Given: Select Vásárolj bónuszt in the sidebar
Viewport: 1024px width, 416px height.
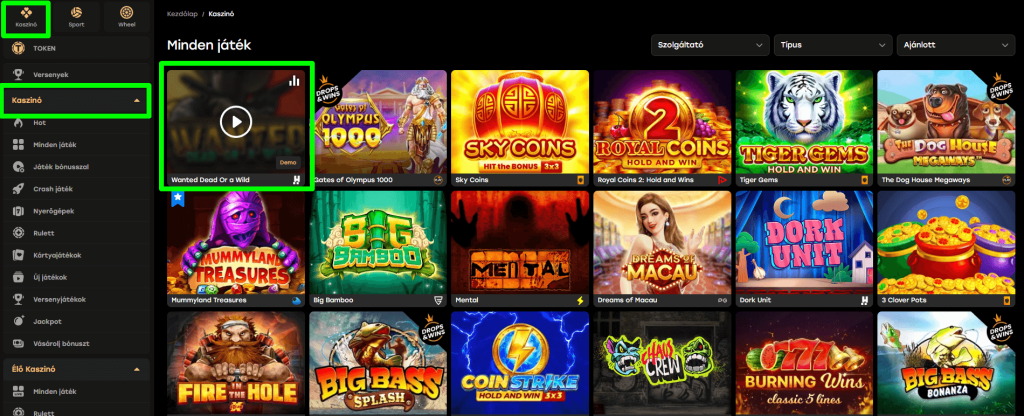Looking at the screenshot, I should [61, 344].
